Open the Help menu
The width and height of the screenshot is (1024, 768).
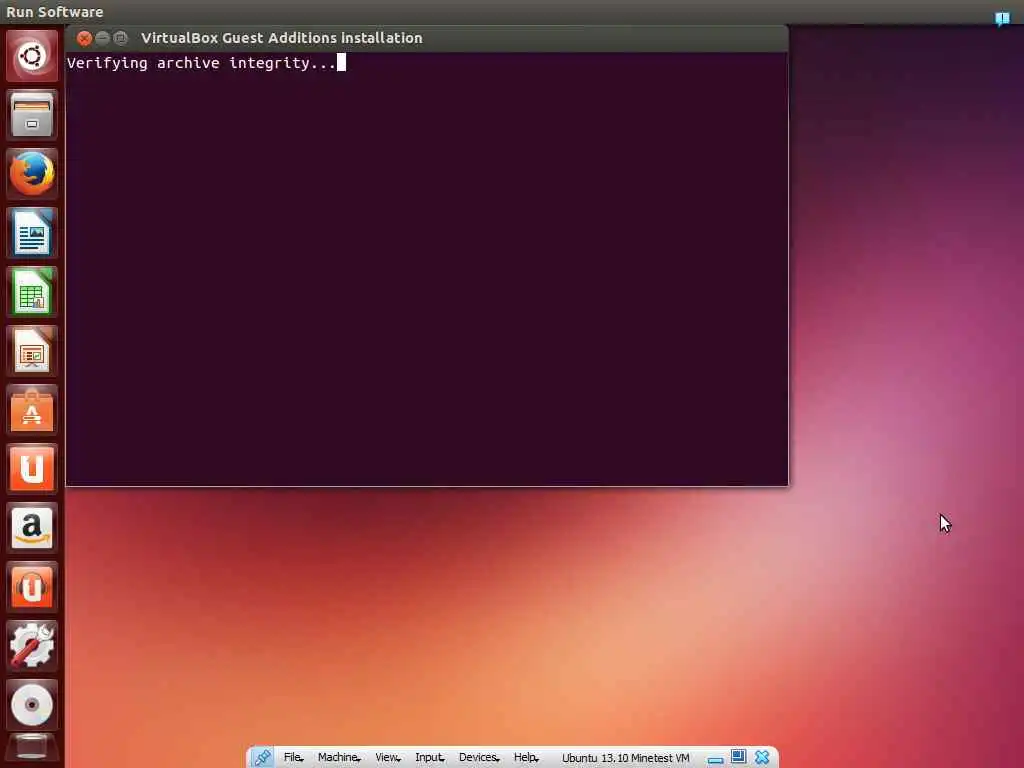526,758
